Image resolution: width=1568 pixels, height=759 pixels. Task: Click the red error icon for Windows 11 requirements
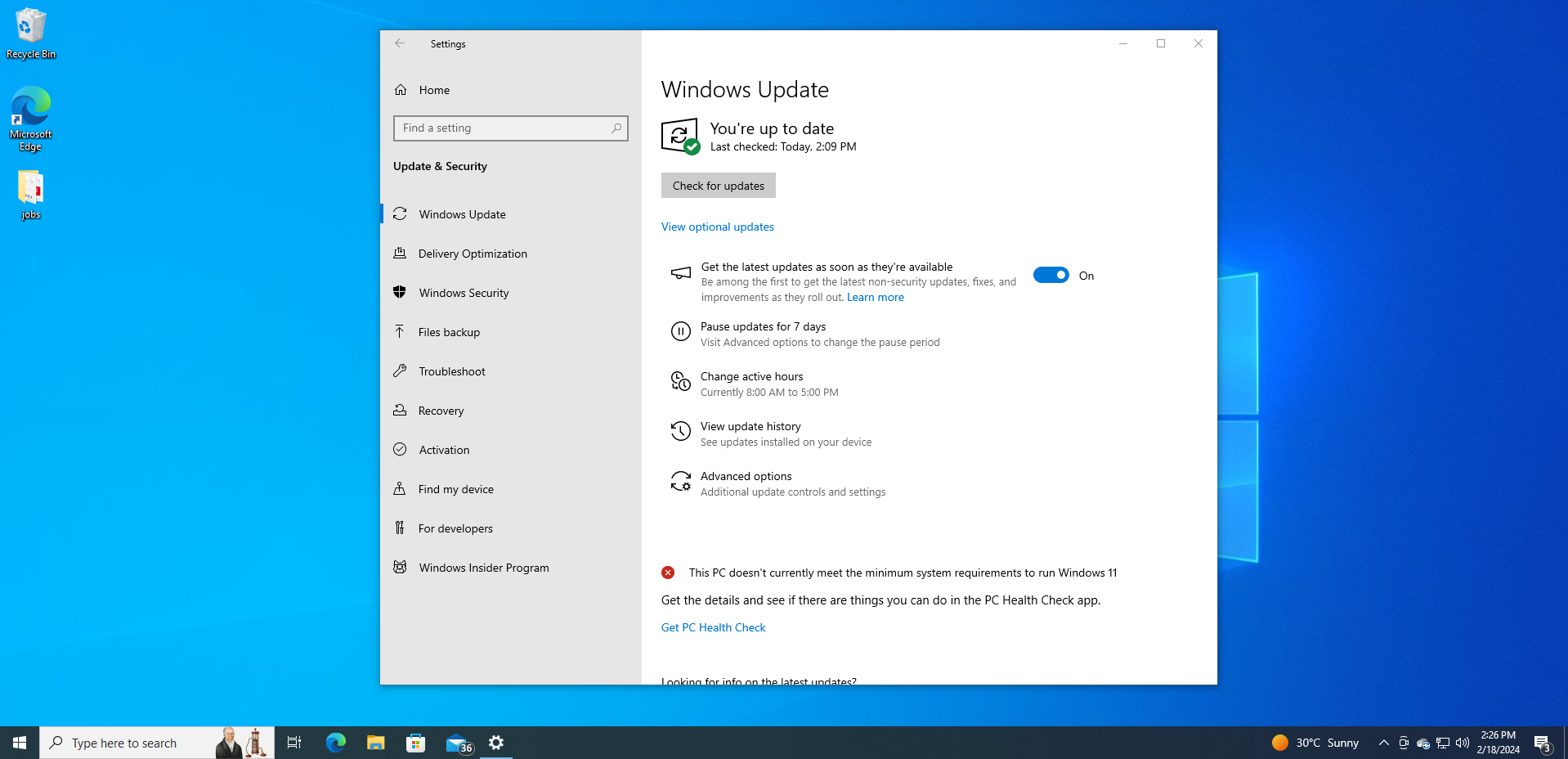click(668, 573)
